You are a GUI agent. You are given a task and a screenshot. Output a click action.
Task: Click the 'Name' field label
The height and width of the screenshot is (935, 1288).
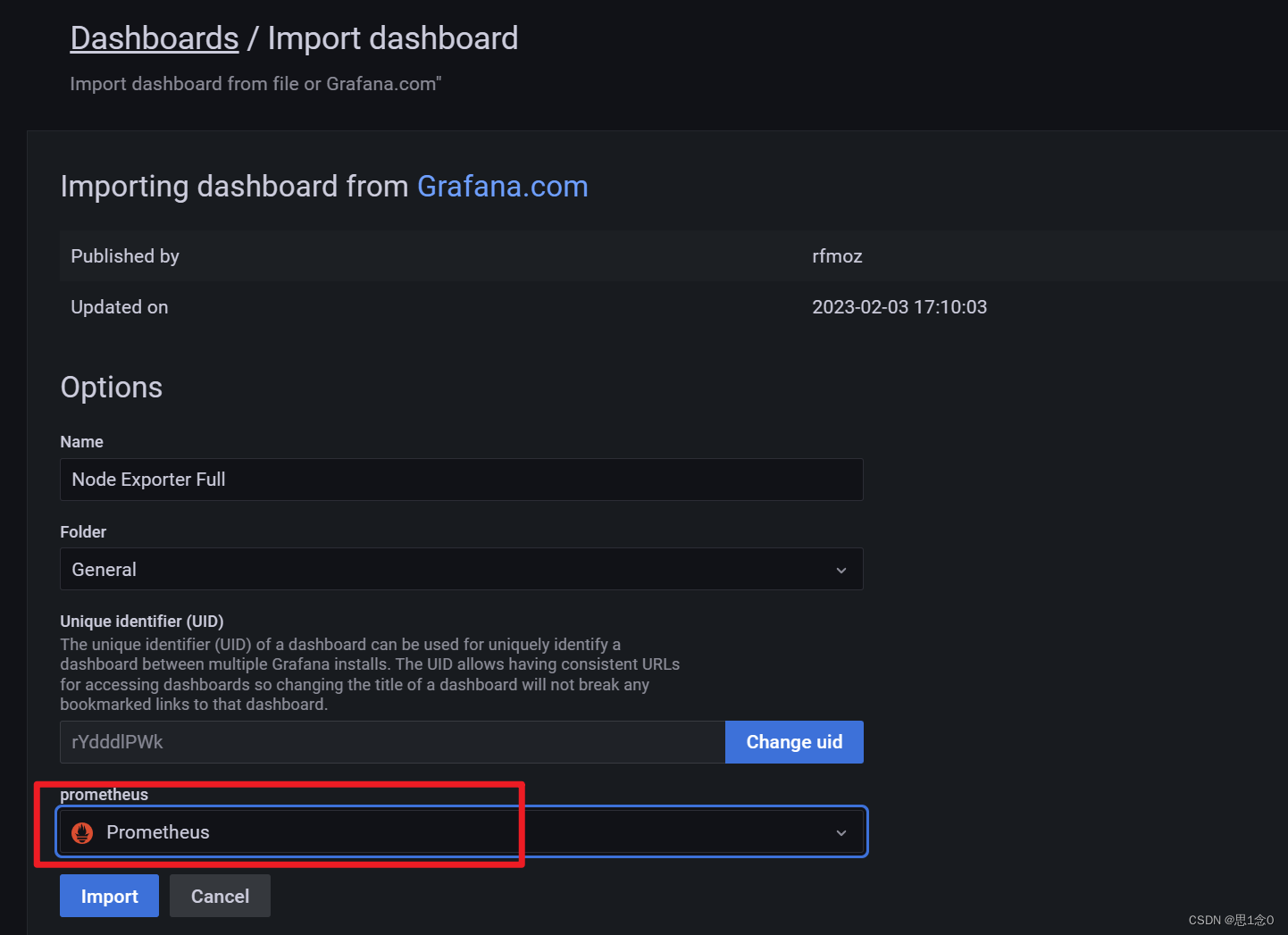pos(81,442)
